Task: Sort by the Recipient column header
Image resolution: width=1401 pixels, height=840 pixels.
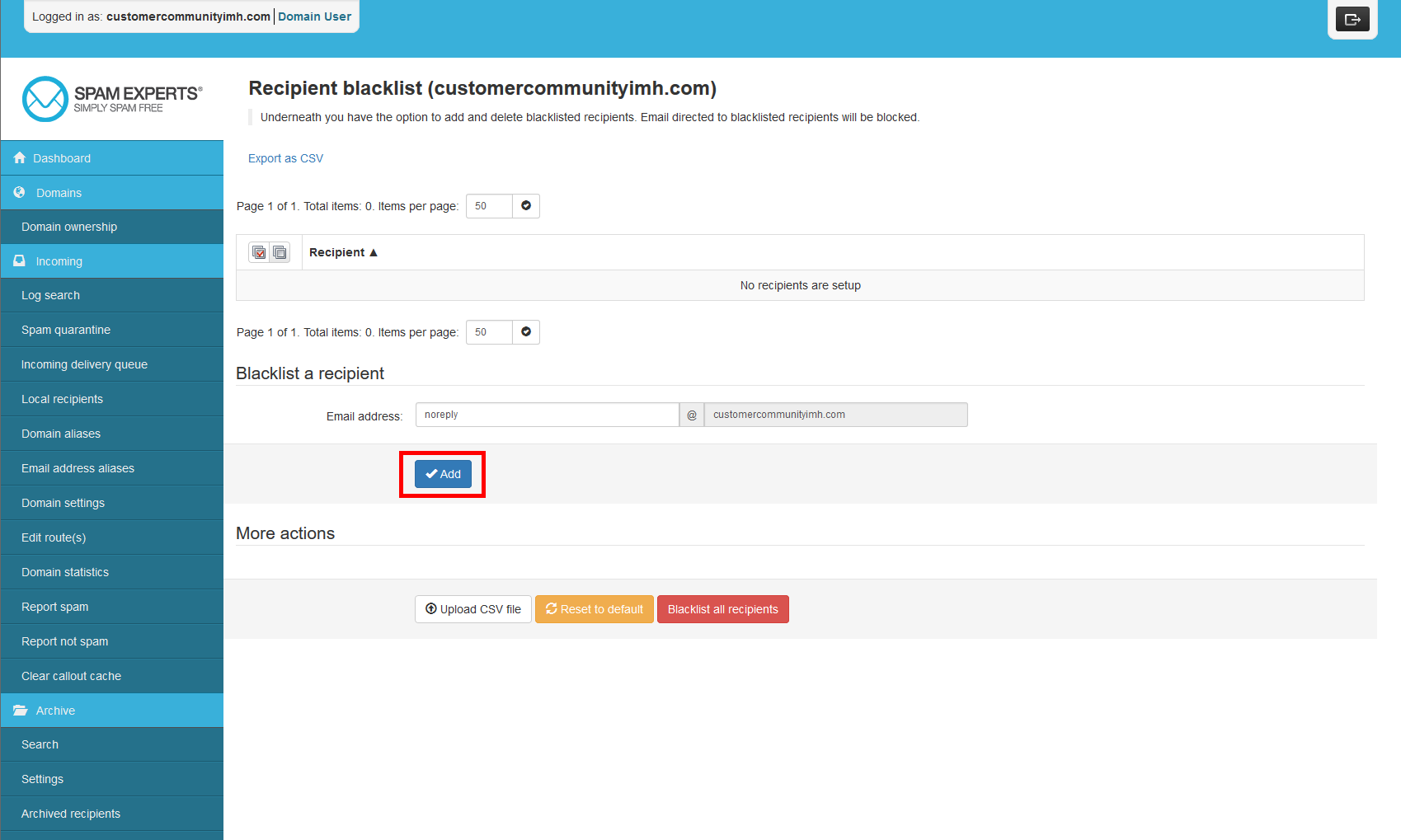Action: (343, 252)
